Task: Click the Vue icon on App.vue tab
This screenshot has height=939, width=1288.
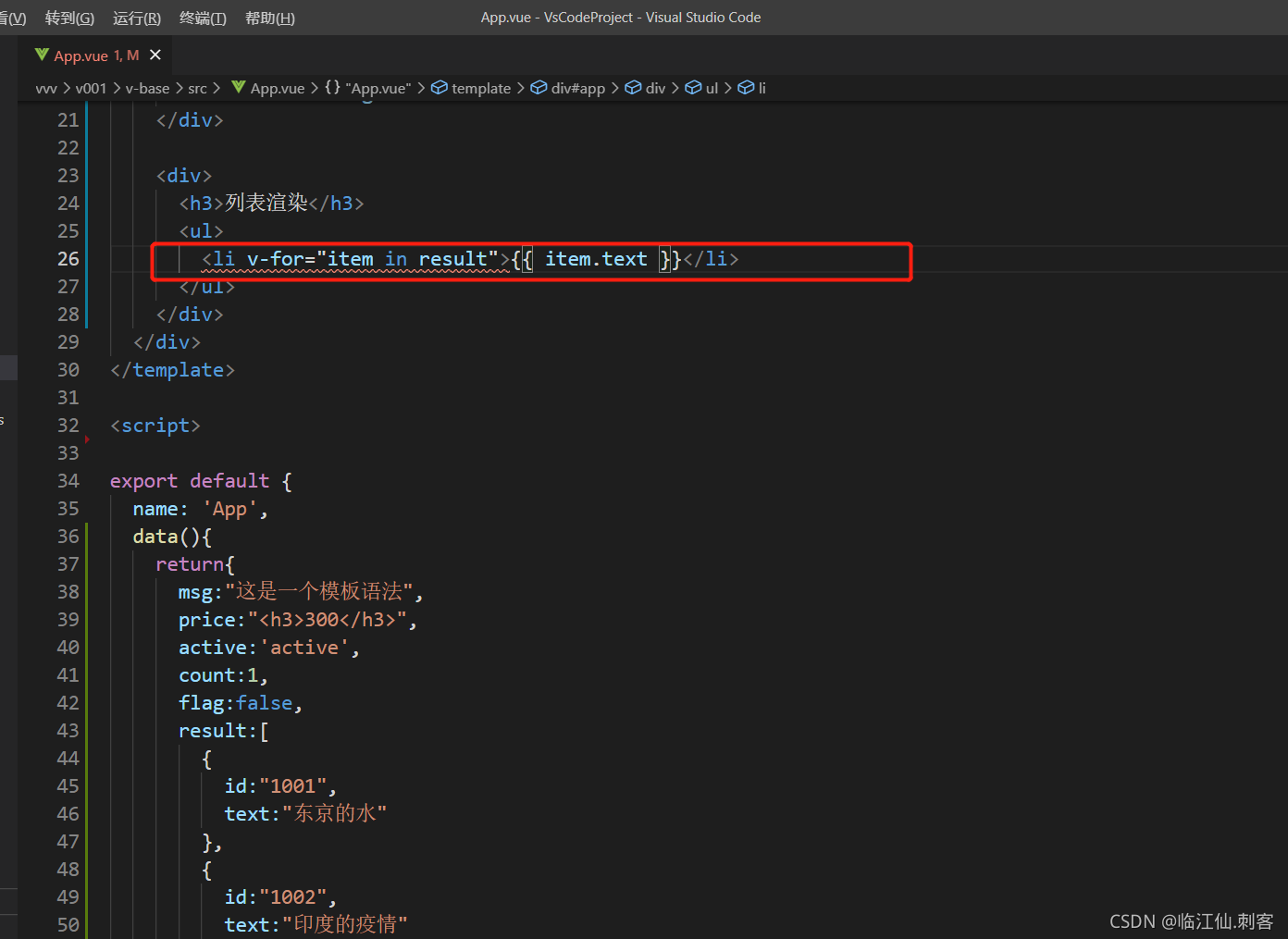Action: point(42,56)
